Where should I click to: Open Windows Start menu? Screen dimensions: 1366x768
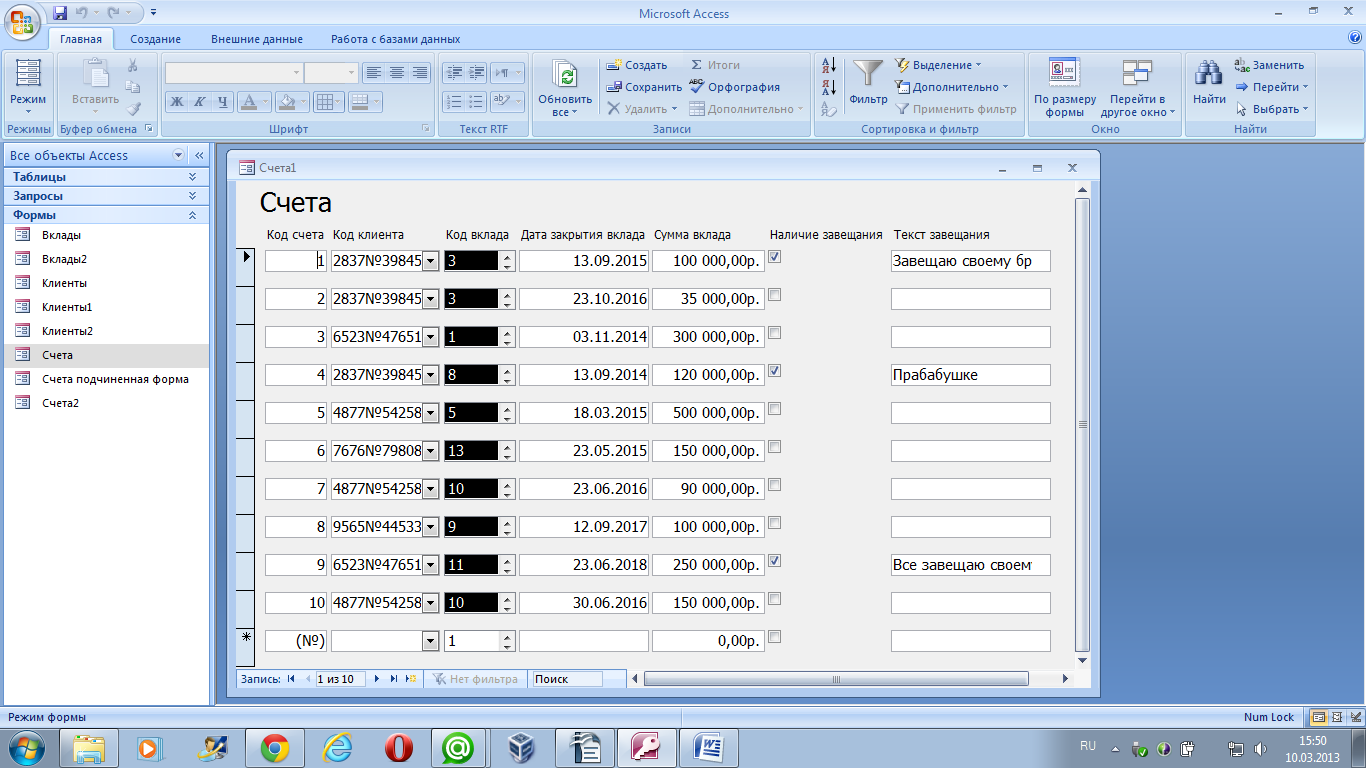click(x=26, y=748)
